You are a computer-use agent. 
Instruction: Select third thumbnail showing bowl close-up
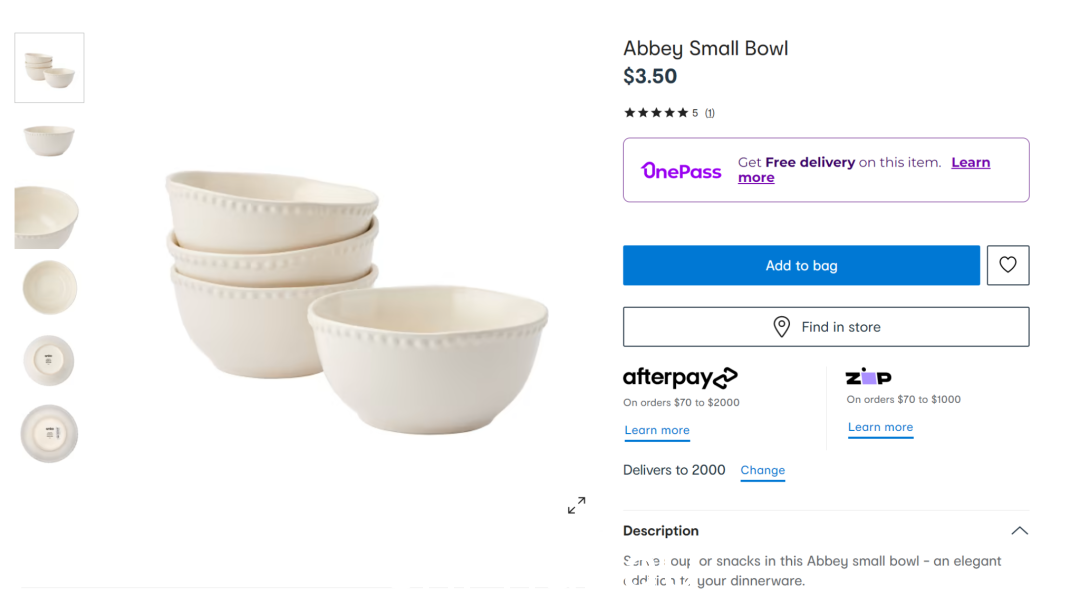click(x=46, y=217)
